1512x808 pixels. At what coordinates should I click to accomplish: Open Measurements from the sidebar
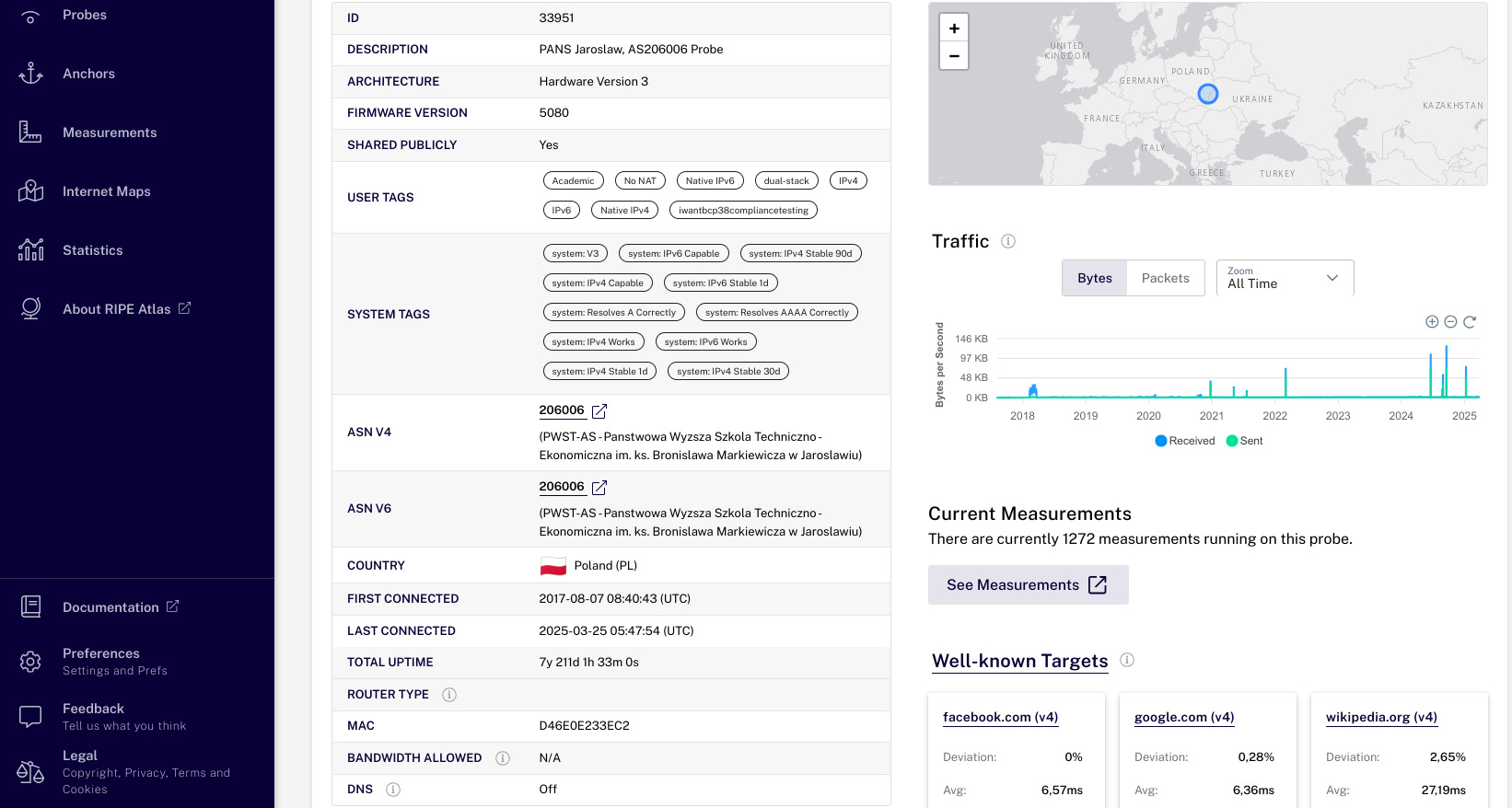[109, 133]
